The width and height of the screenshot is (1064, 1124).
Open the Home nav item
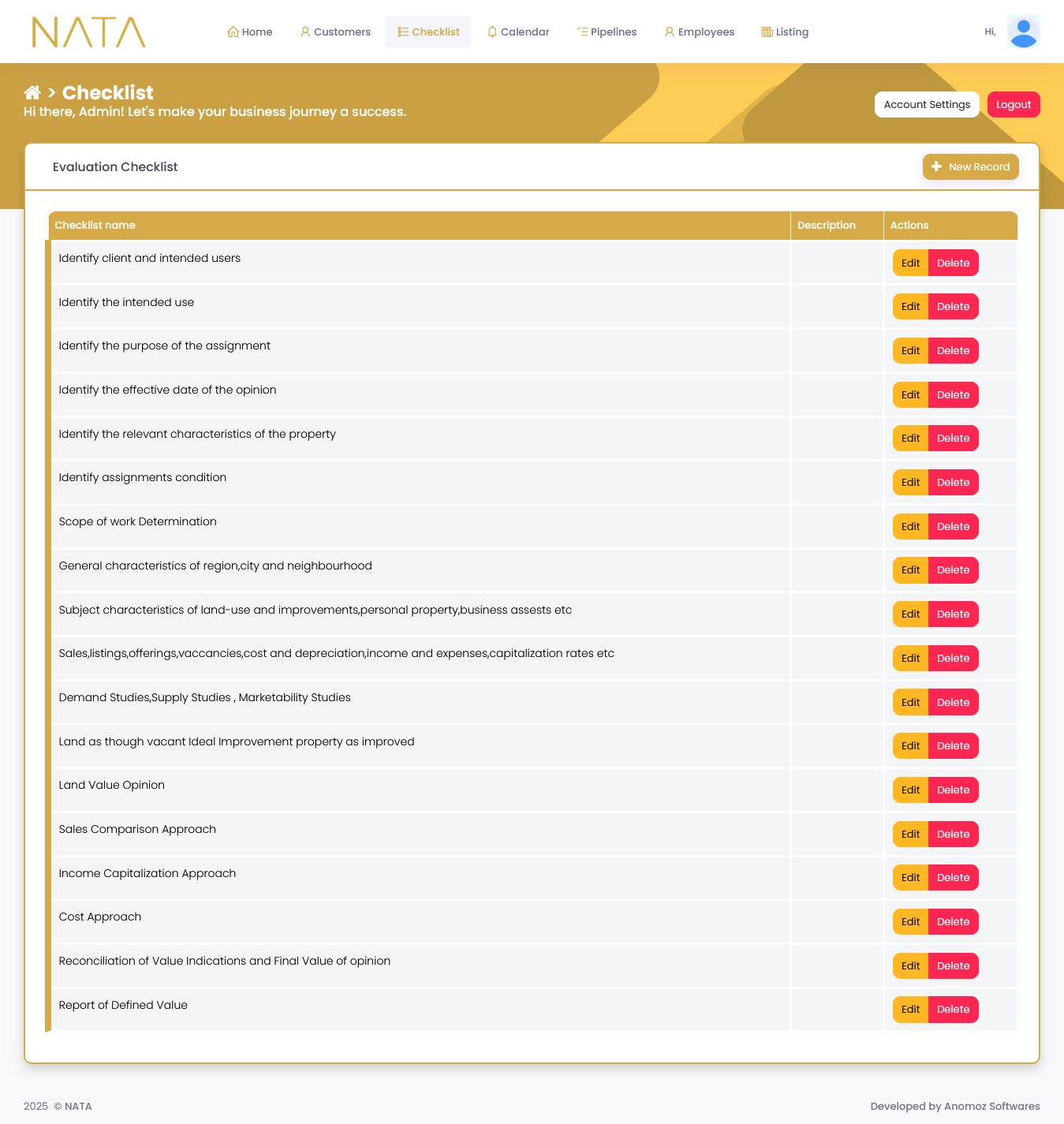(249, 32)
